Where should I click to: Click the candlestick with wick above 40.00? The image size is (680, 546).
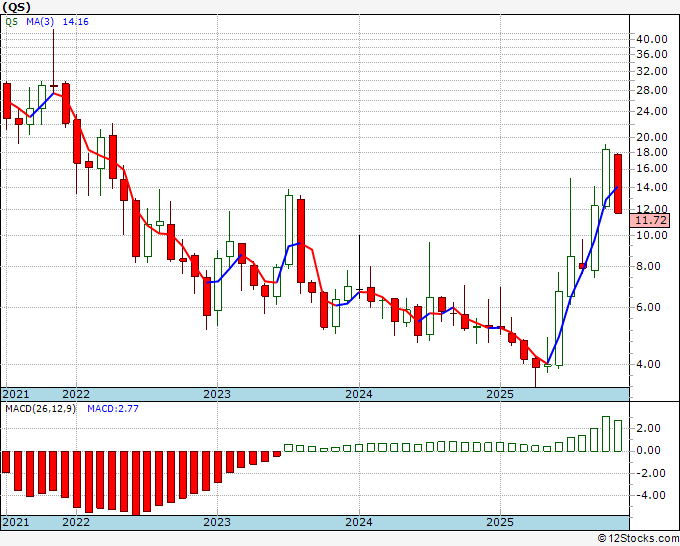[54, 61]
